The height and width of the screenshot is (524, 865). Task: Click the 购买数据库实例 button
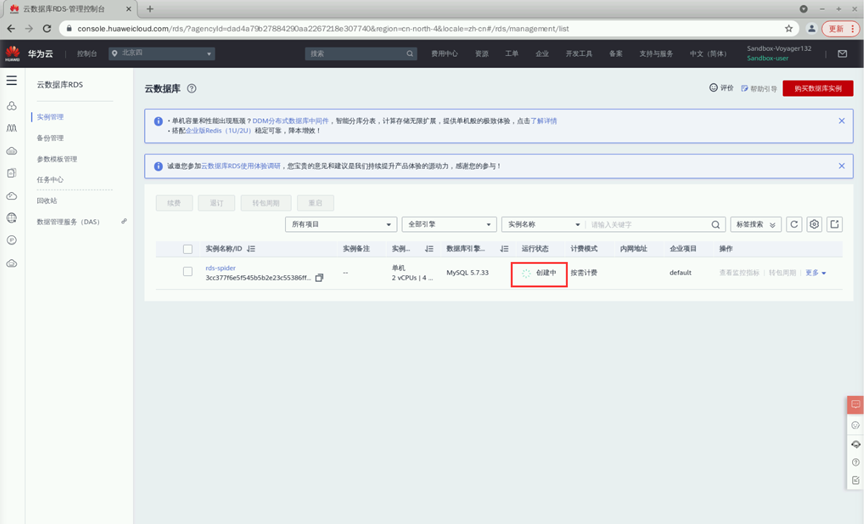tap(818, 88)
